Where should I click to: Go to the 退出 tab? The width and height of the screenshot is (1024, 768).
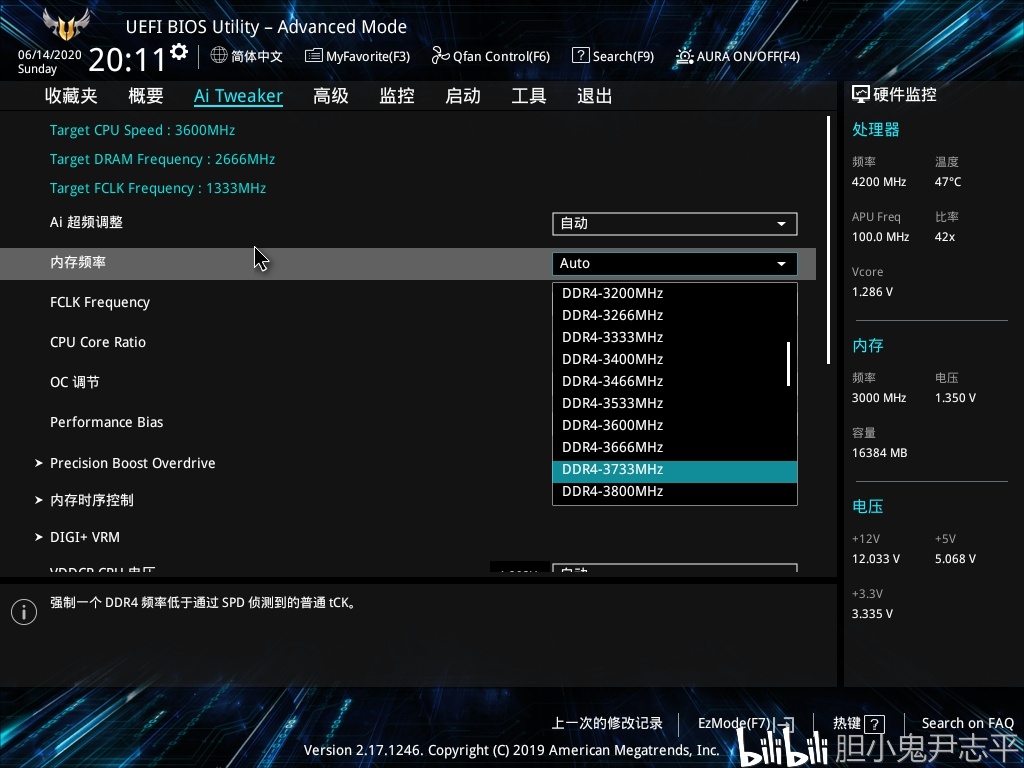coord(595,96)
